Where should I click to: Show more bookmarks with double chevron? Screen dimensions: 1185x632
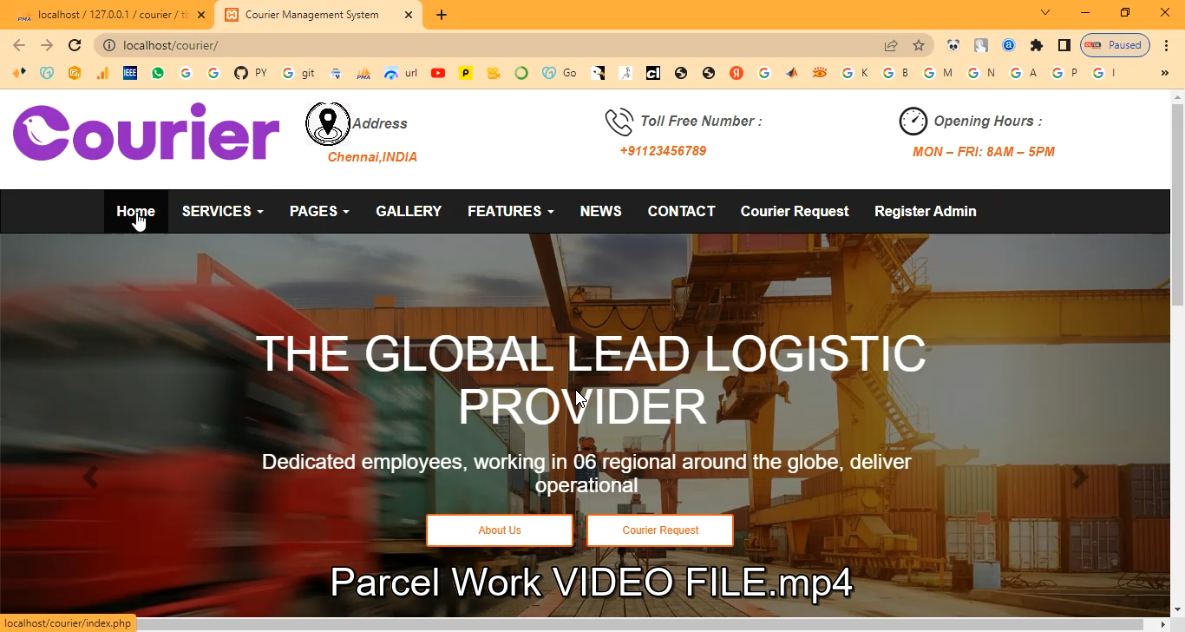coord(1165,73)
